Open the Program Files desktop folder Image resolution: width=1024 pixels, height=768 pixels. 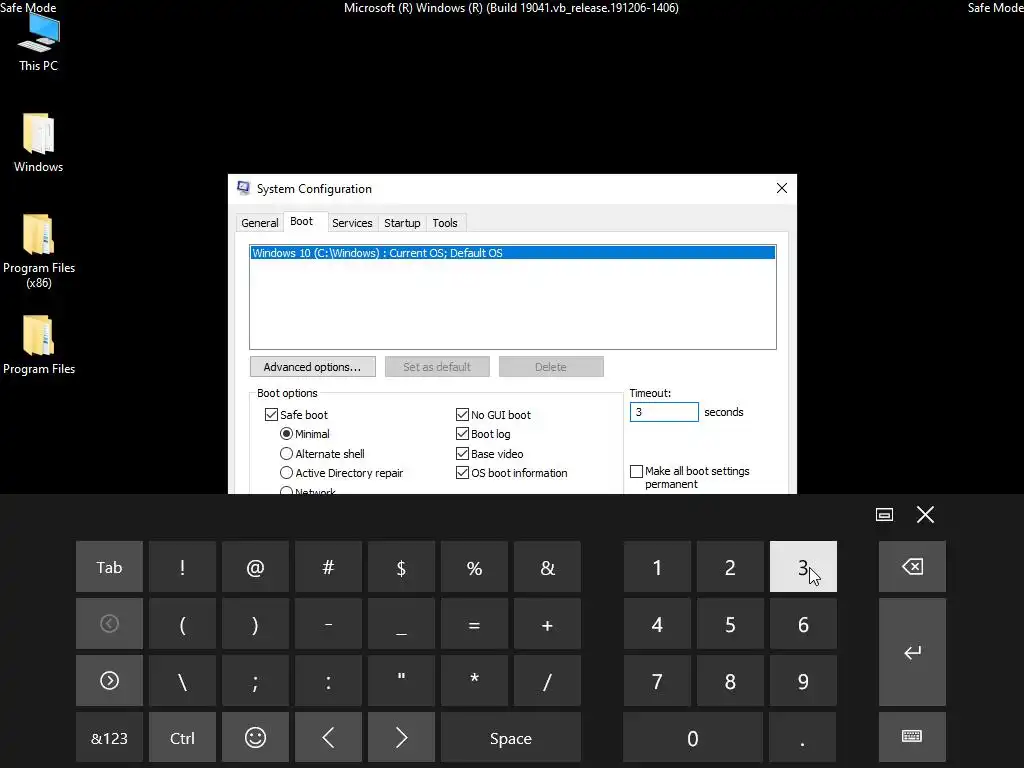coord(39,345)
